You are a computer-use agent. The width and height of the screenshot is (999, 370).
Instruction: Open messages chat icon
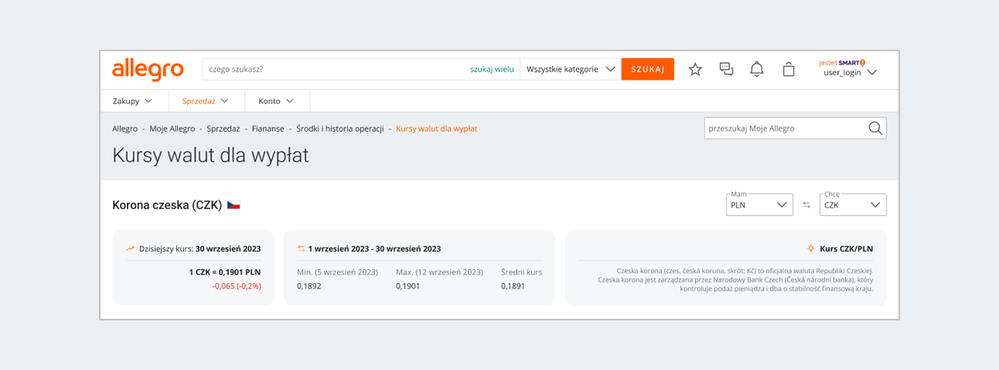click(726, 69)
